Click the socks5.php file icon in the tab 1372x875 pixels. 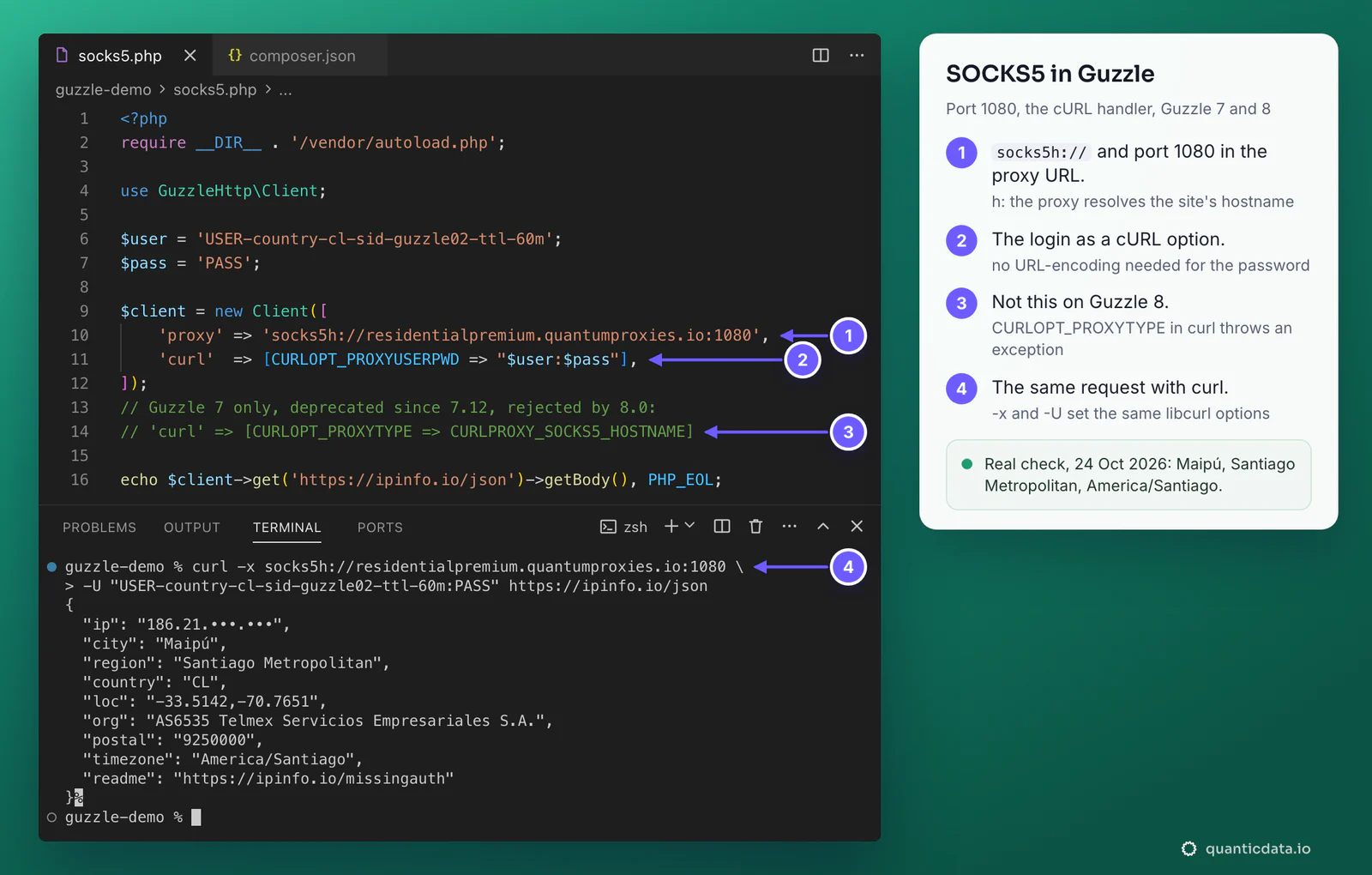(x=62, y=55)
